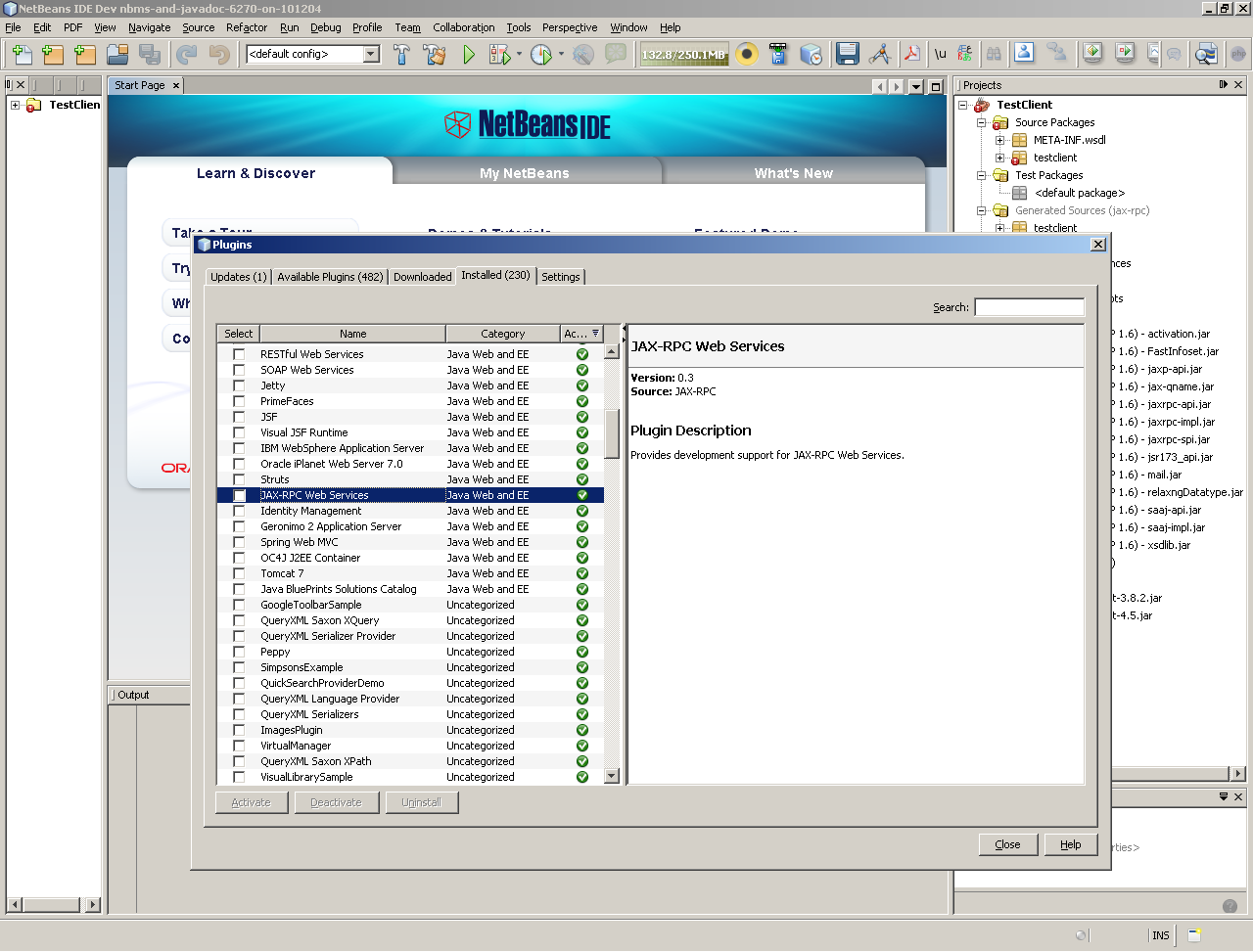Click the Debug Project toolbar icon
The width and height of the screenshot is (1253, 952).
499,55
